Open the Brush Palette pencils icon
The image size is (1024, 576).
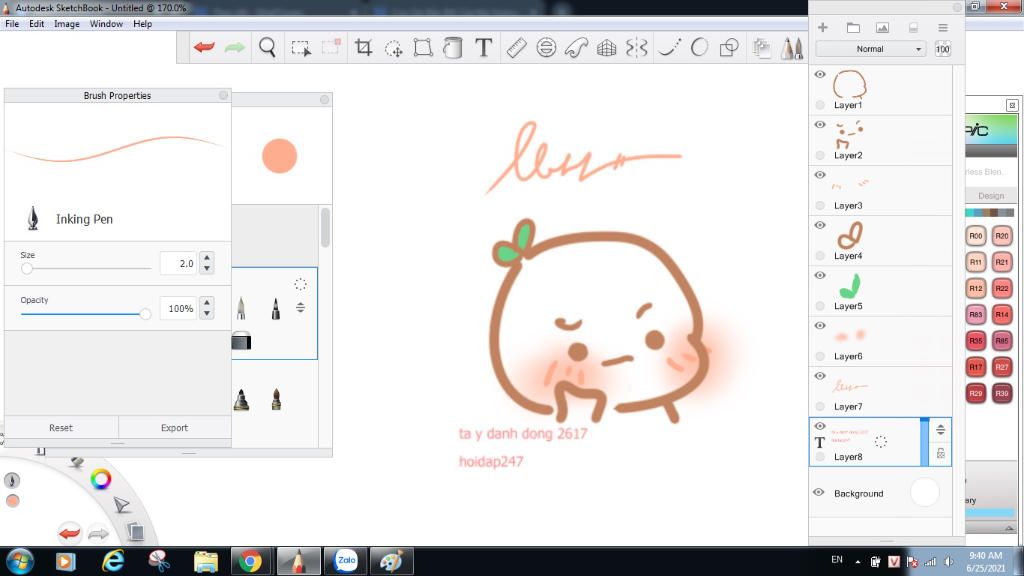792,48
